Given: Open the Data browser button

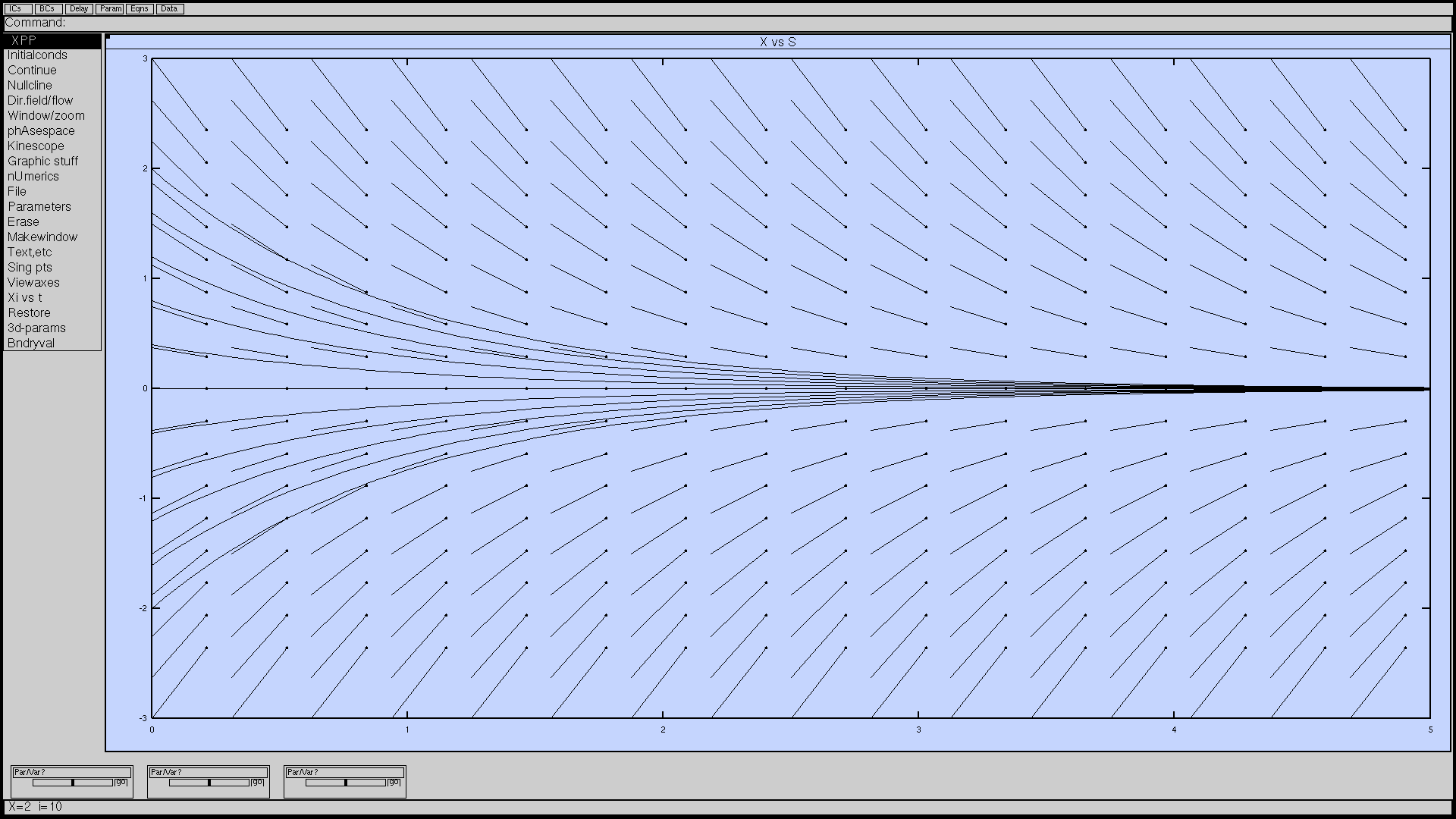Looking at the screenshot, I should click(x=170, y=9).
